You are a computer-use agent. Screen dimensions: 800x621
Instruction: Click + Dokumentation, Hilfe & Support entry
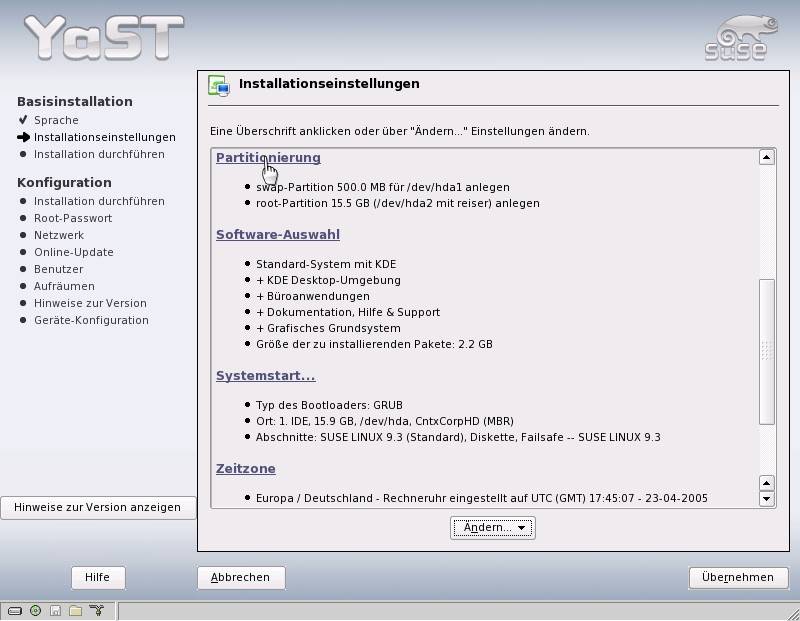click(347, 312)
